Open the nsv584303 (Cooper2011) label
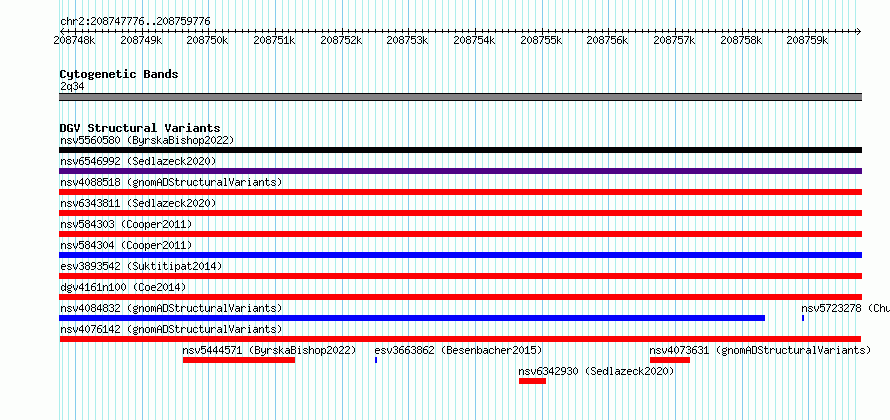Screen dimensions: 890x420 (126, 224)
